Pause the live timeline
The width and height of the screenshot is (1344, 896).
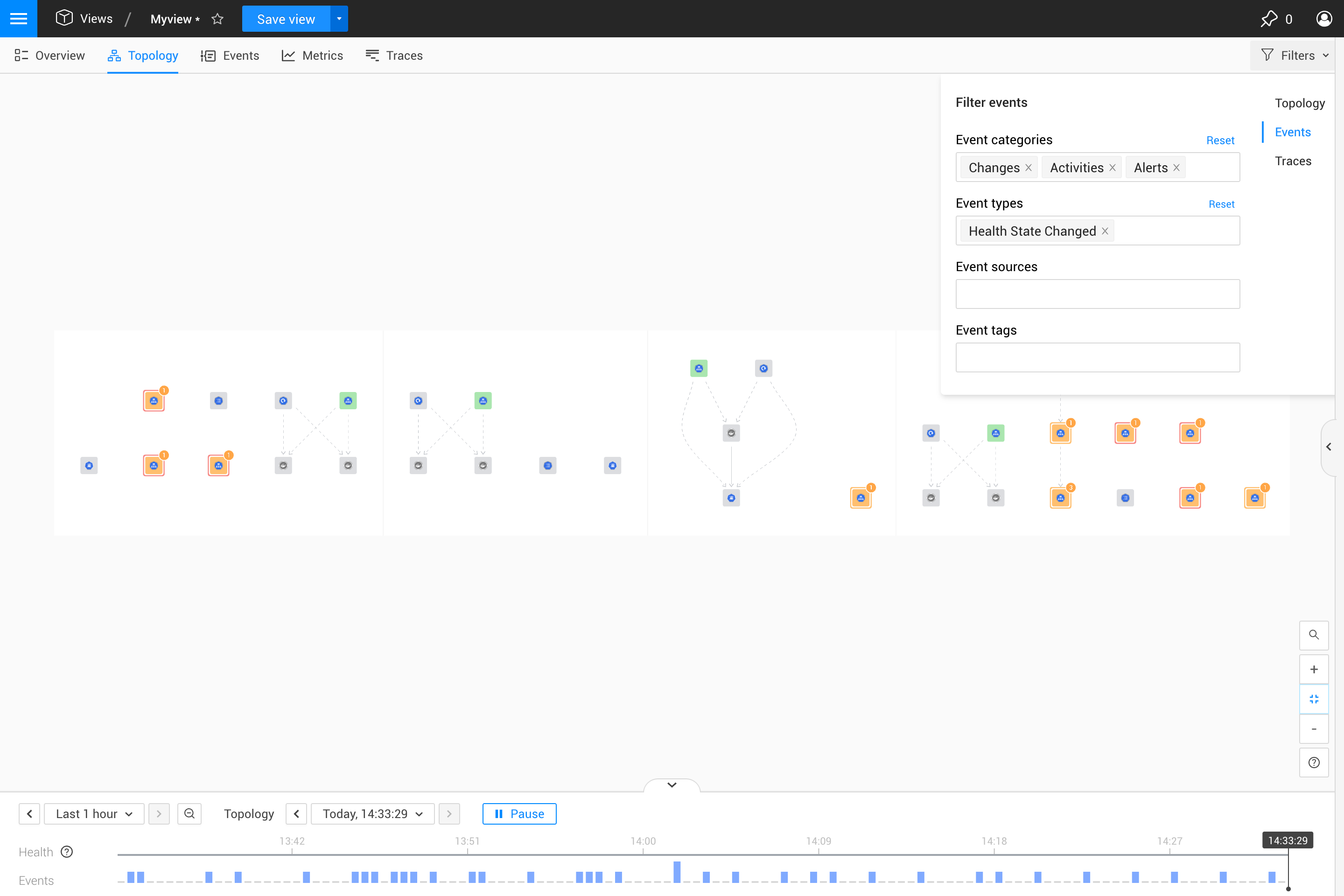[x=519, y=813]
